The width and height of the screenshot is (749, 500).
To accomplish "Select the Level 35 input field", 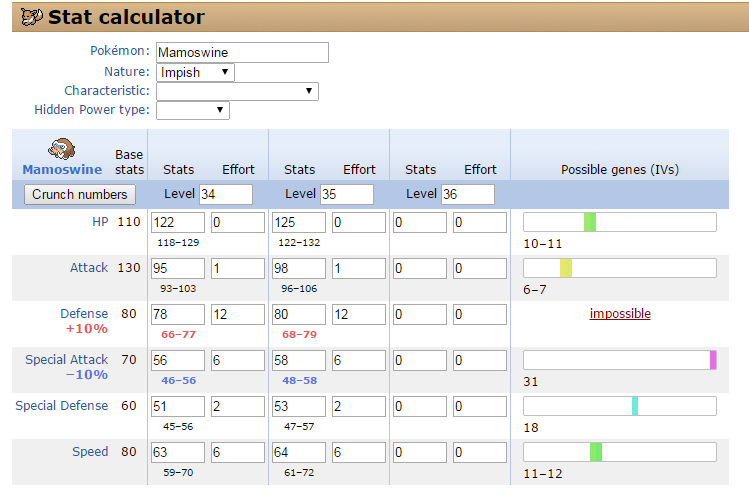I will coord(347,194).
